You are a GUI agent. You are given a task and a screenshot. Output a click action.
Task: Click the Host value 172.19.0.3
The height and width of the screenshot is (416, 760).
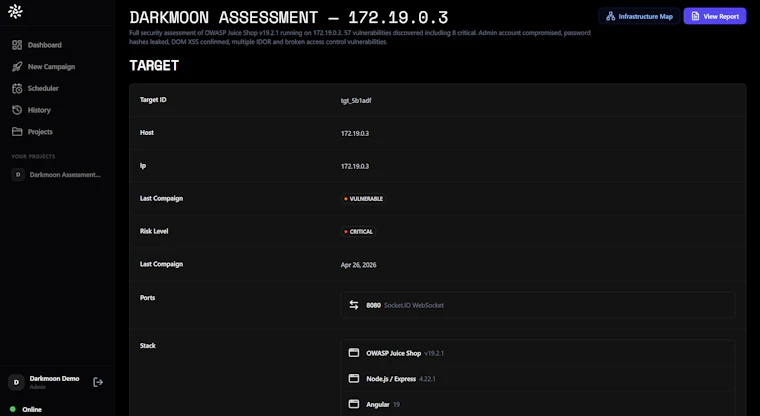pyautogui.click(x=355, y=133)
